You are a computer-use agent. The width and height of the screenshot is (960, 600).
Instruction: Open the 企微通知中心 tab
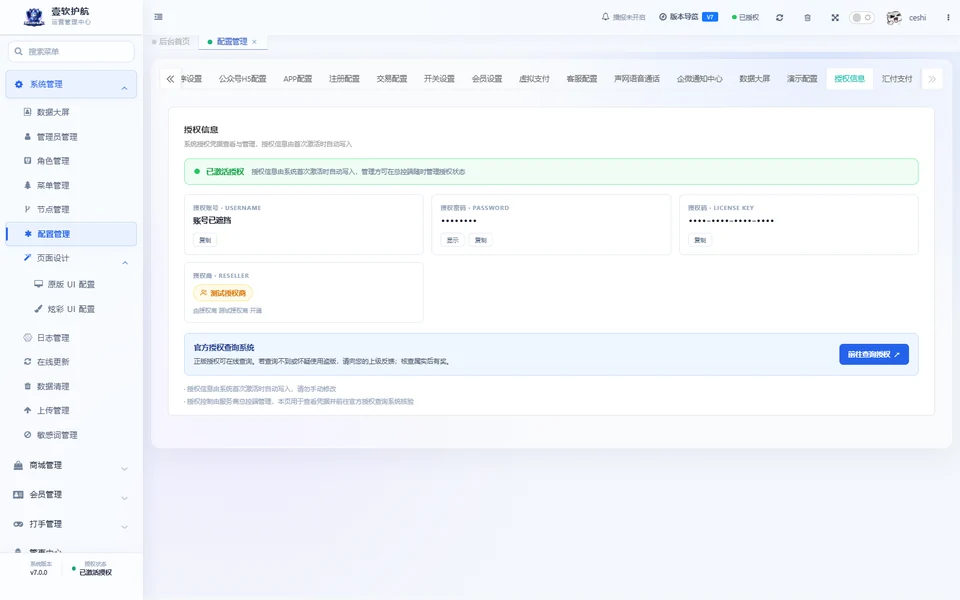point(699,79)
